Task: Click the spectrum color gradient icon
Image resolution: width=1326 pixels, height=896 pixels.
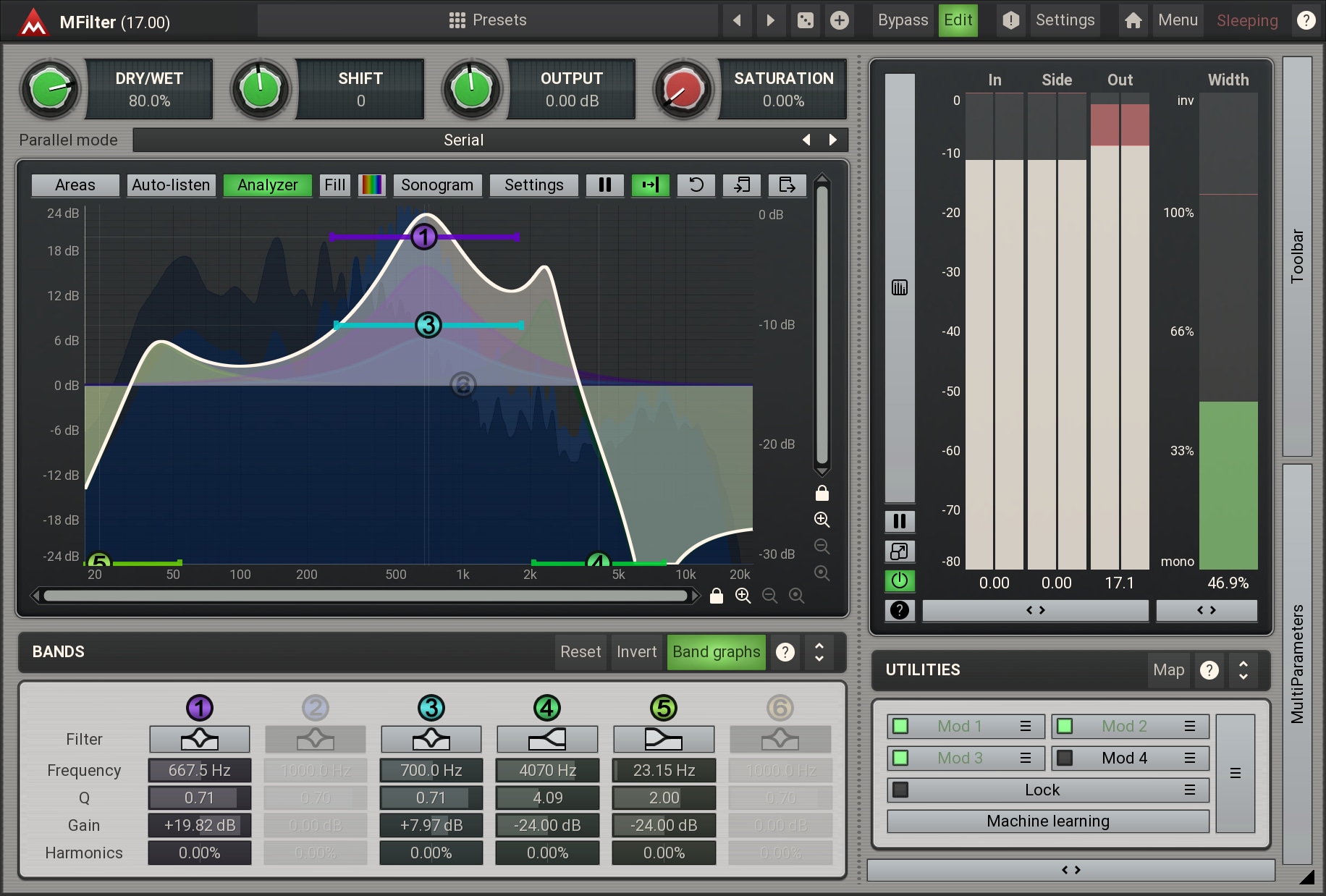Action: coord(372,185)
